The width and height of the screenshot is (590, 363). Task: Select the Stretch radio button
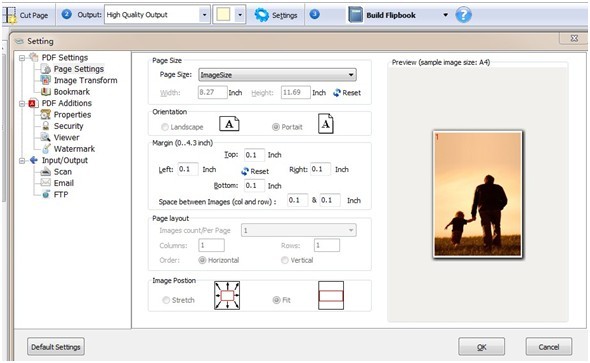(x=166, y=300)
